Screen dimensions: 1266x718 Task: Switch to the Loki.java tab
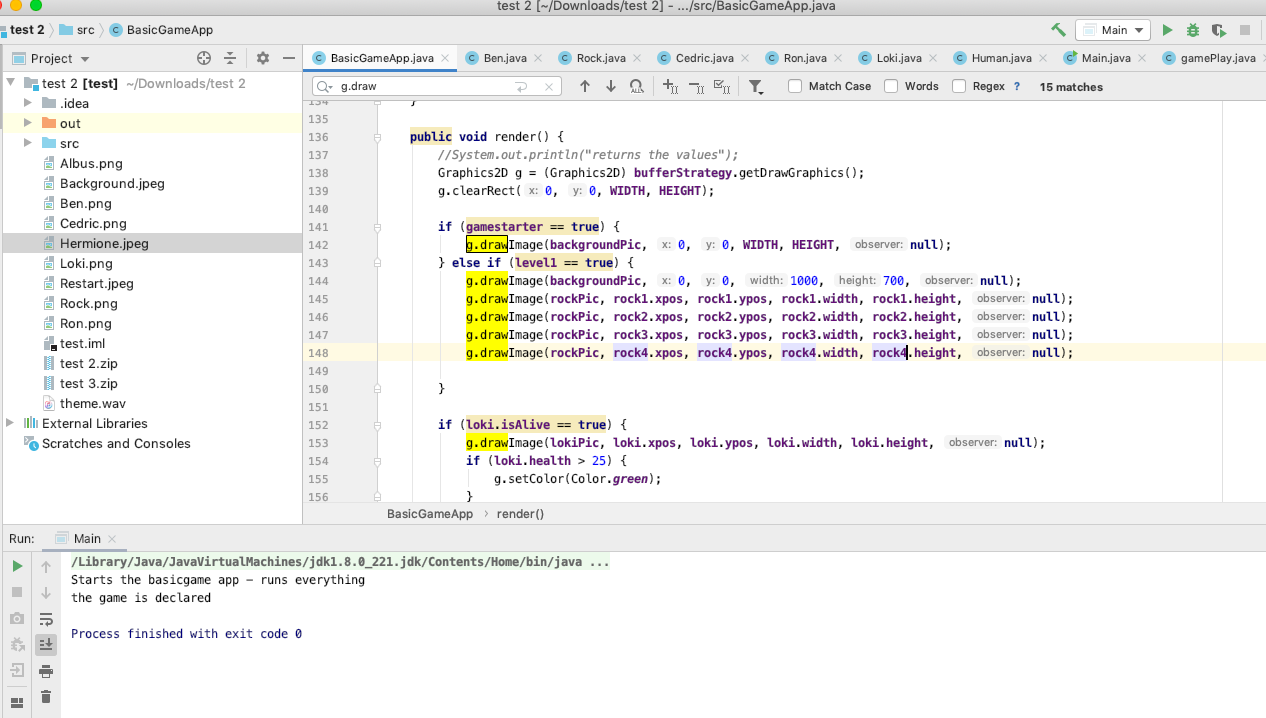coord(897,58)
